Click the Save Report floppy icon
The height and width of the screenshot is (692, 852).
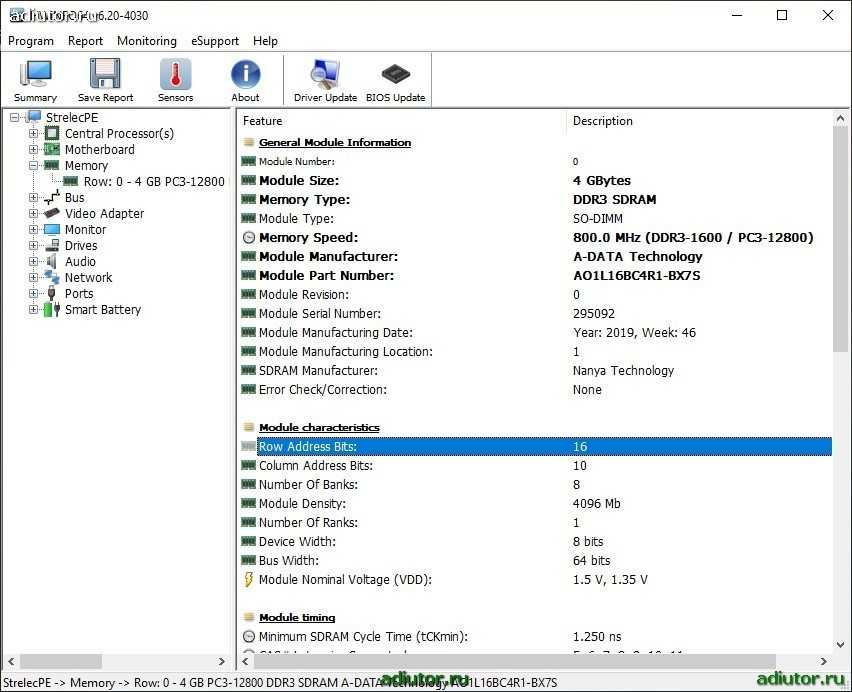click(x=105, y=80)
